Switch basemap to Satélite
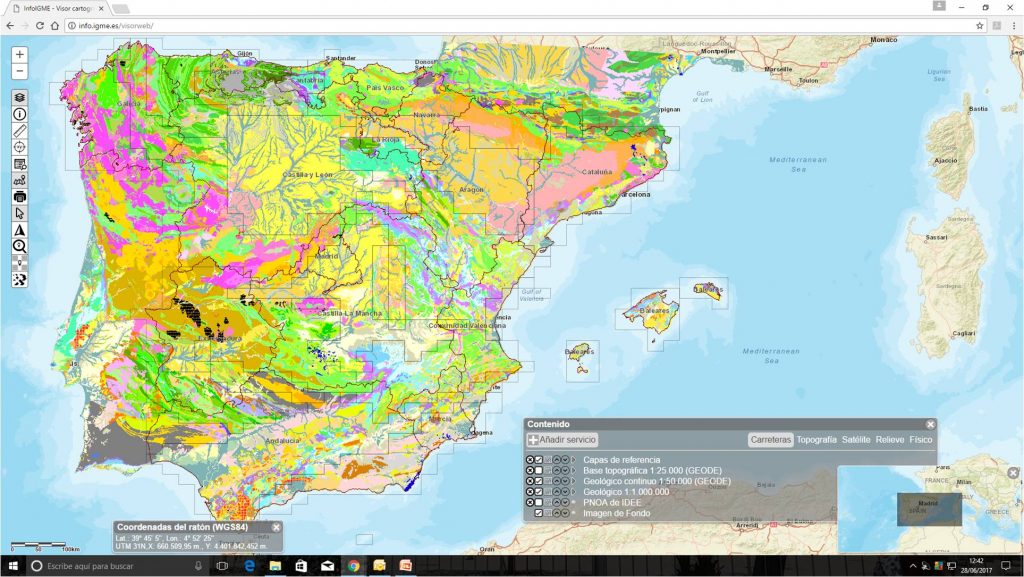 tap(856, 440)
